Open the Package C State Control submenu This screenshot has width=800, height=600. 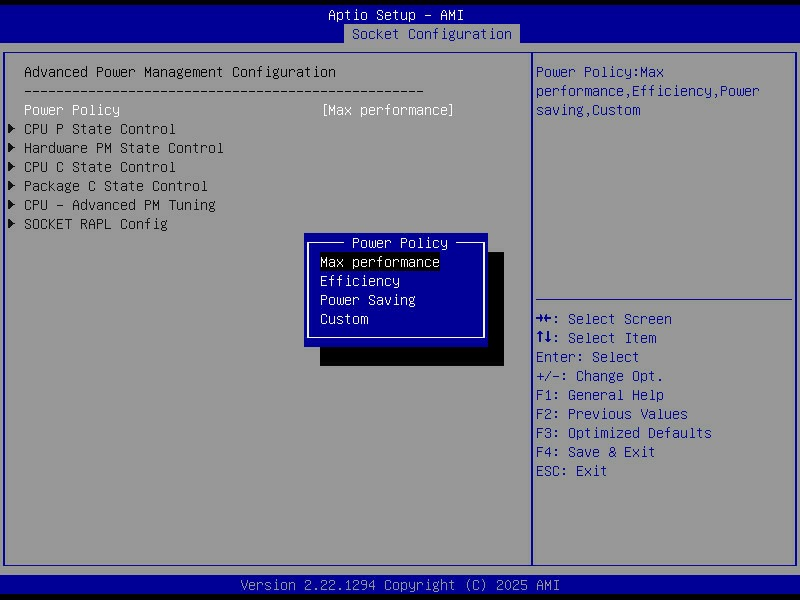(115, 186)
